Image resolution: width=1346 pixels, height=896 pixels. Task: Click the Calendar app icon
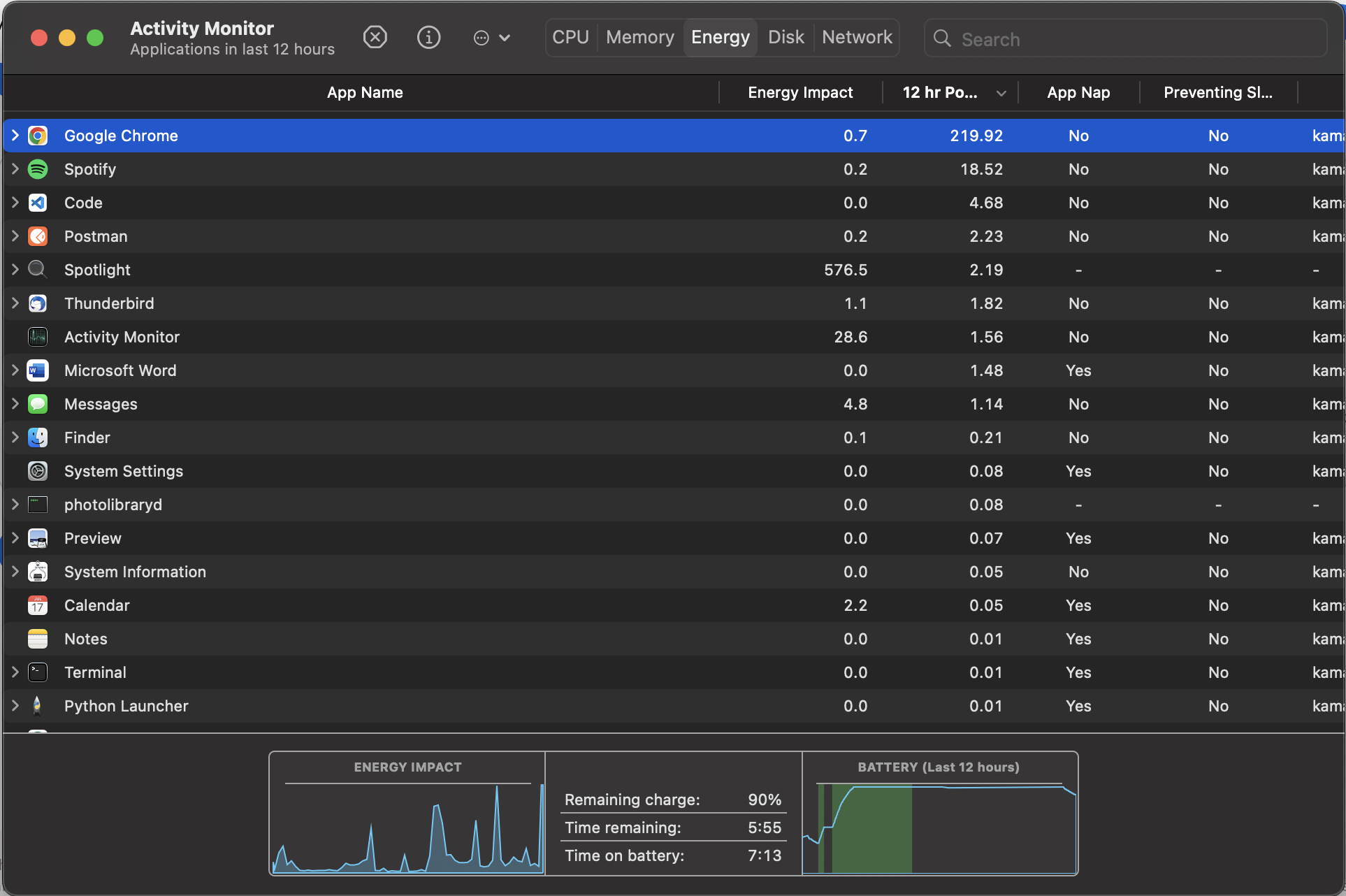(38, 605)
